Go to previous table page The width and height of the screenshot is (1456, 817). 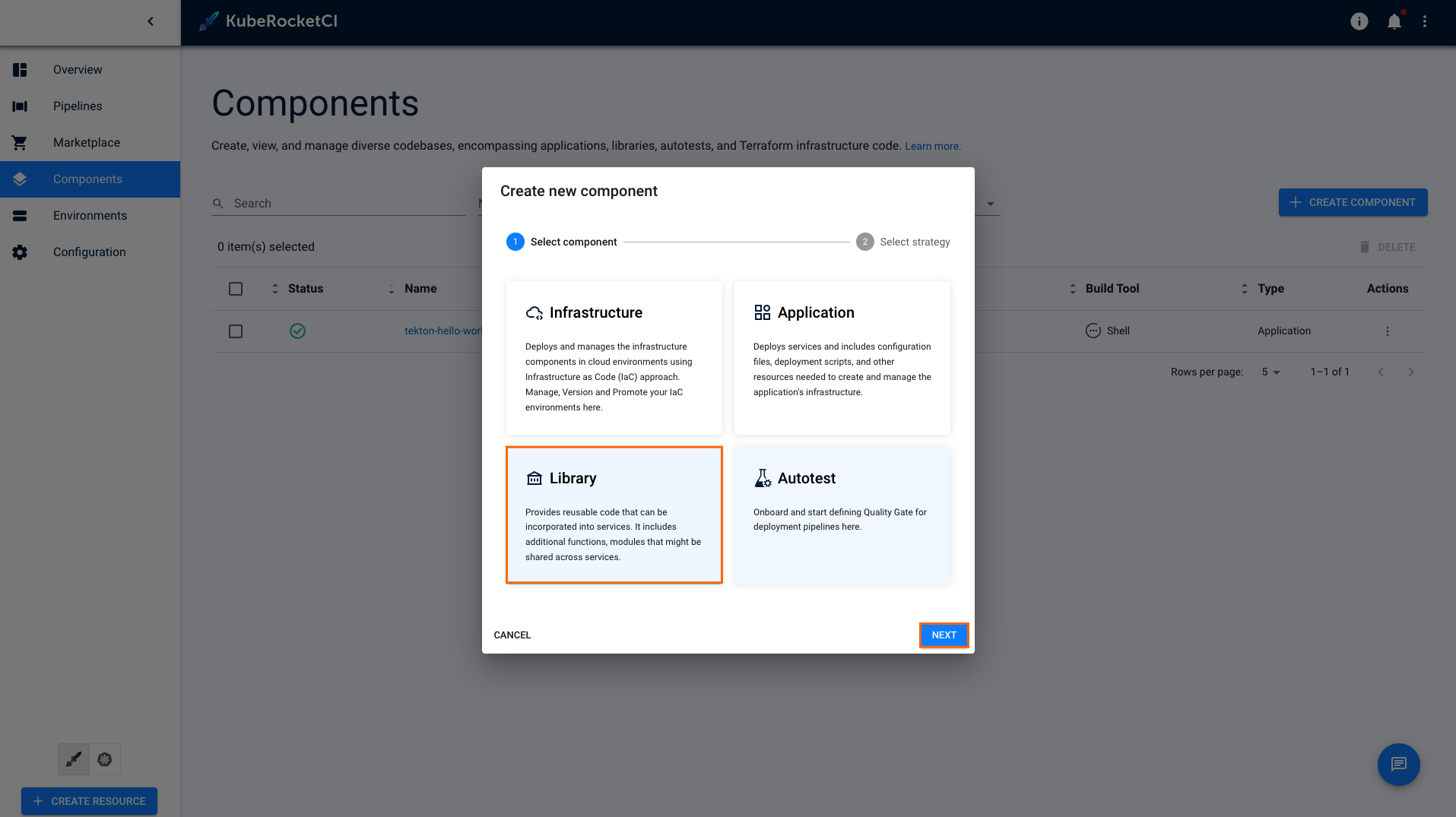point(1381,372)
